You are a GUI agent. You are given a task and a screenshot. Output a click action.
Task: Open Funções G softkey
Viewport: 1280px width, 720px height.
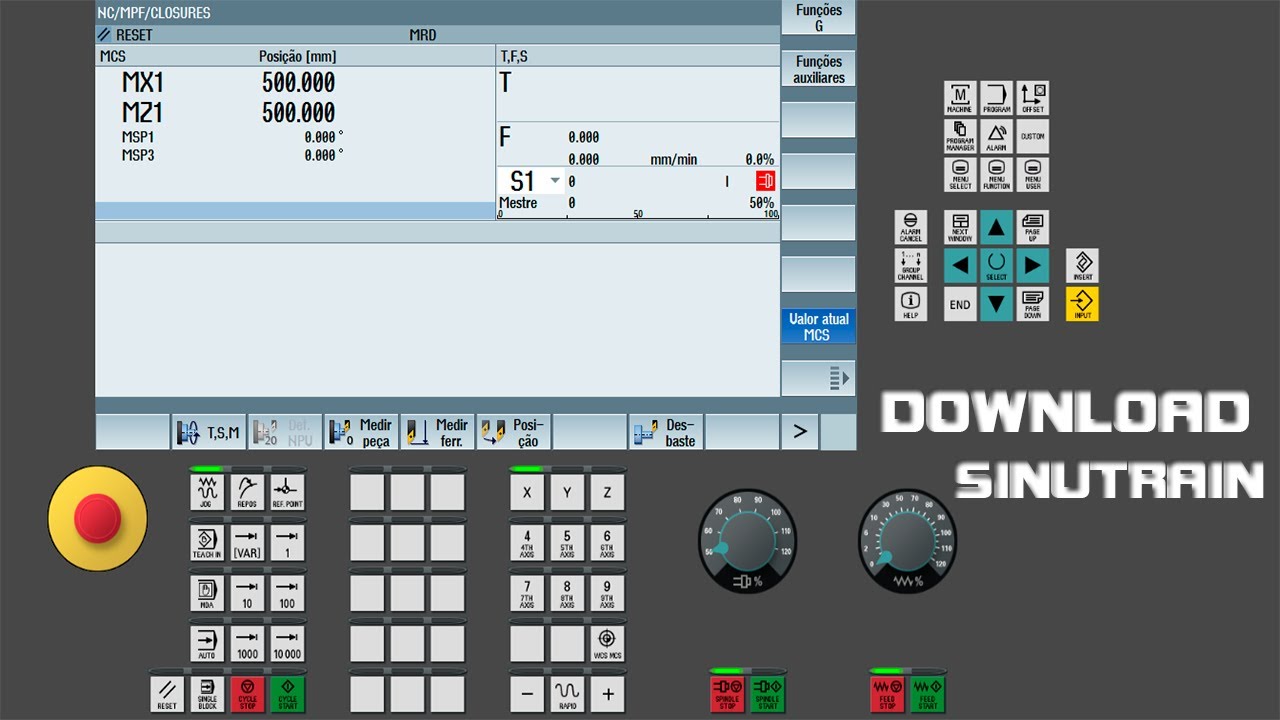(x=818, y=17)
